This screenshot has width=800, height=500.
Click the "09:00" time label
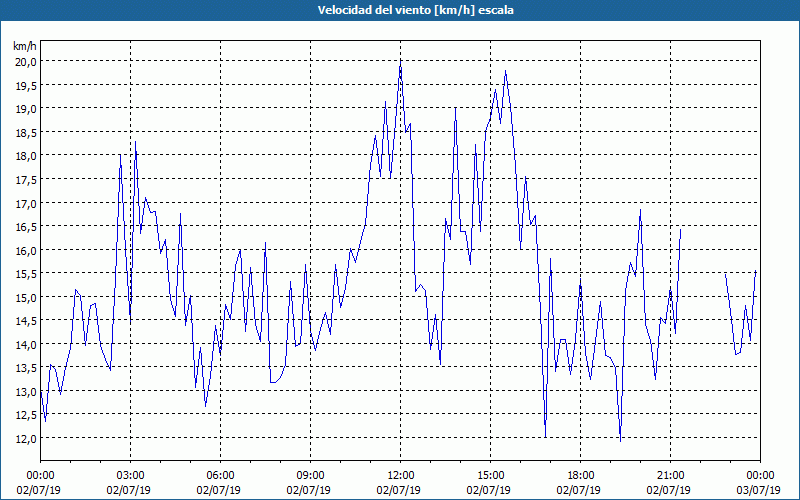pyautogui.click(x=310, y=476)
